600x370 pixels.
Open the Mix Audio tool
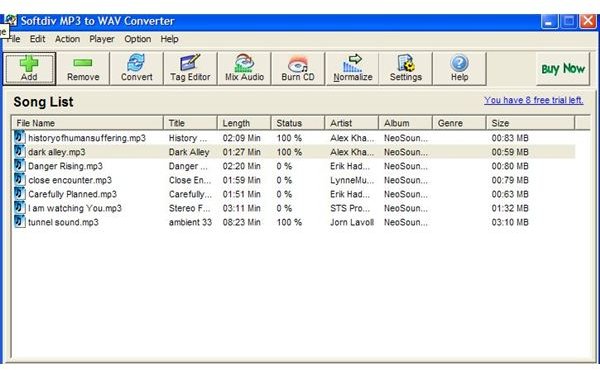[x=244, y=69]
